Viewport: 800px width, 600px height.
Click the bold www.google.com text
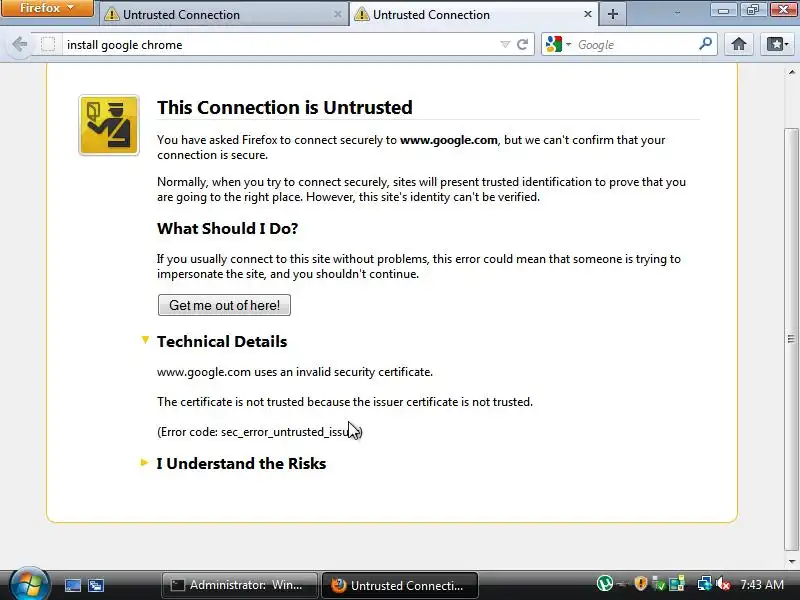pyautogui.click(x=448, y=140)
